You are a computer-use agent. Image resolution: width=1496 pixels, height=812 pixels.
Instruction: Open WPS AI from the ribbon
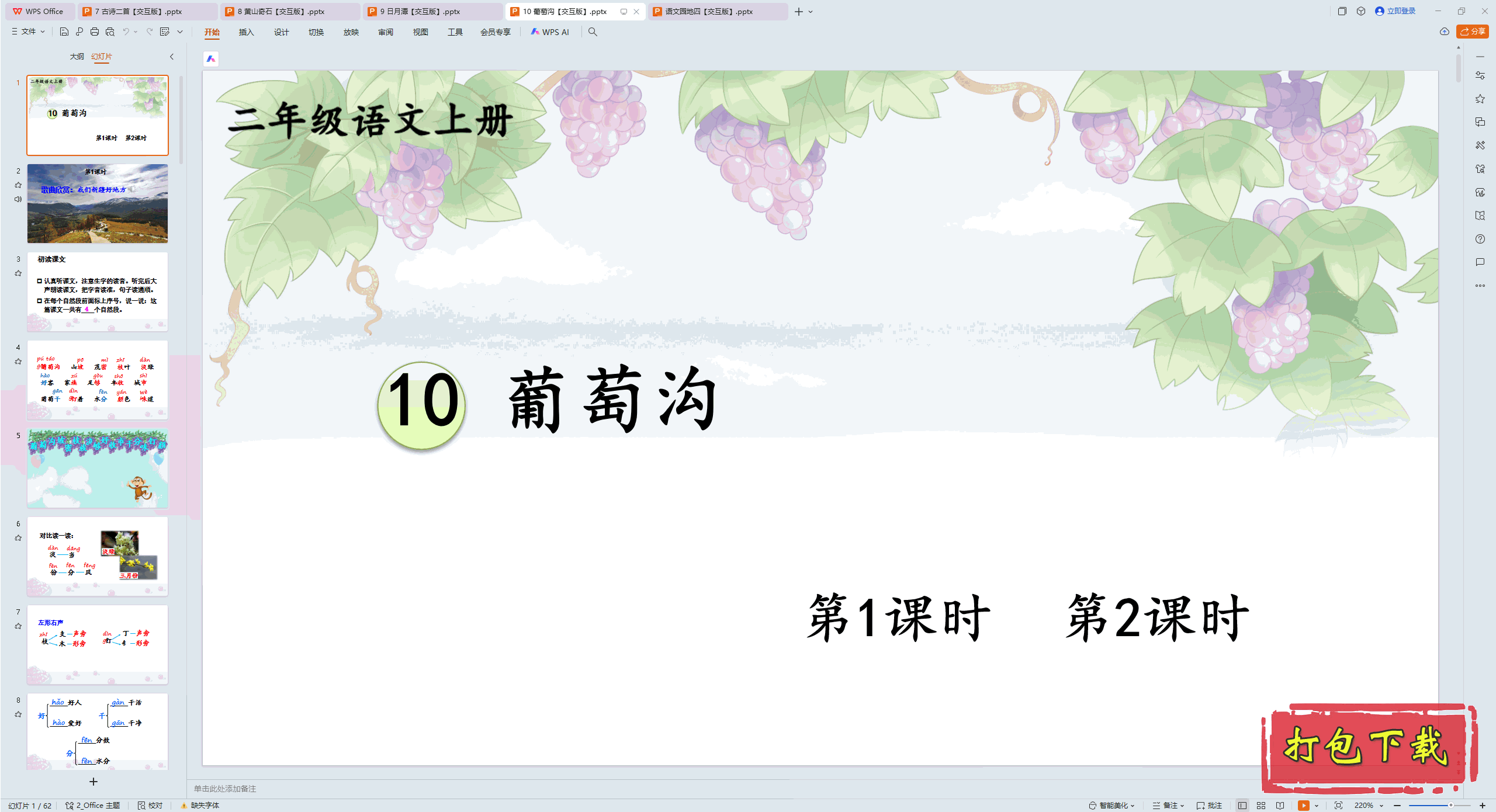pos(550,32)
